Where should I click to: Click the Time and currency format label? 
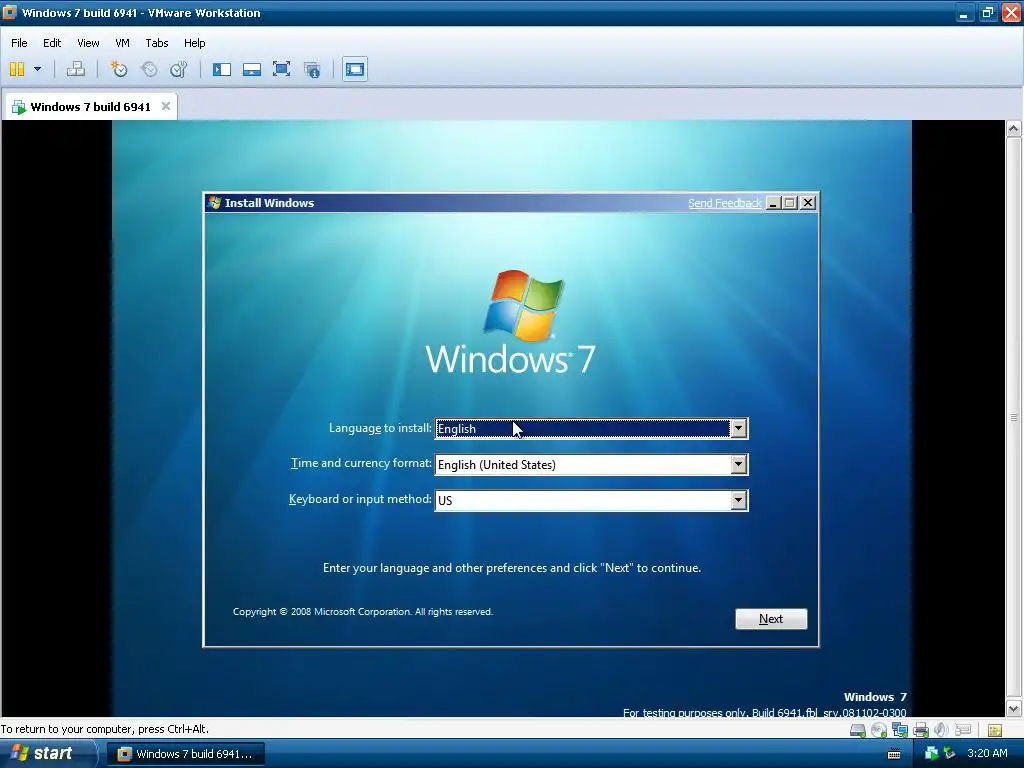pyautogui.click(x=360, y=463)
